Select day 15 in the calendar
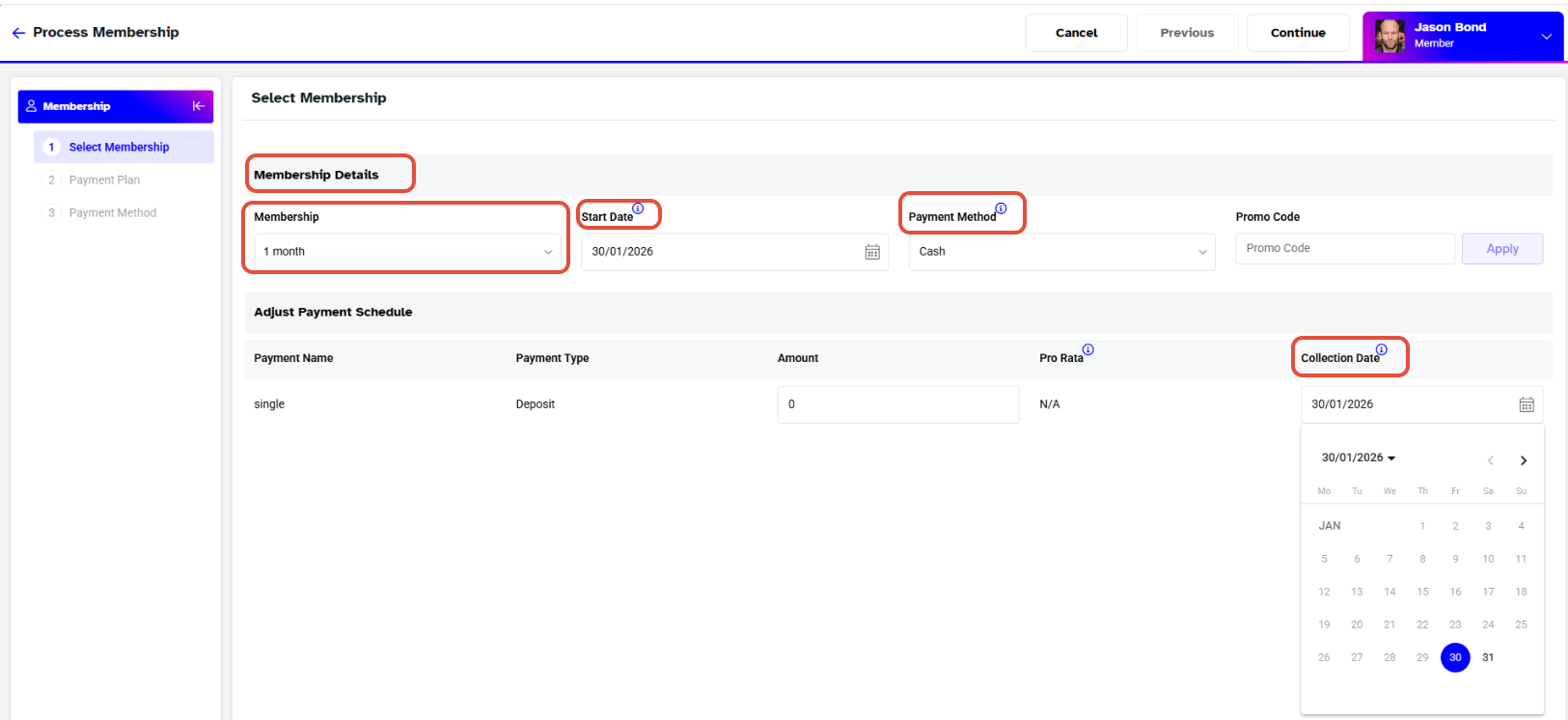 (x=1422, y=592)
